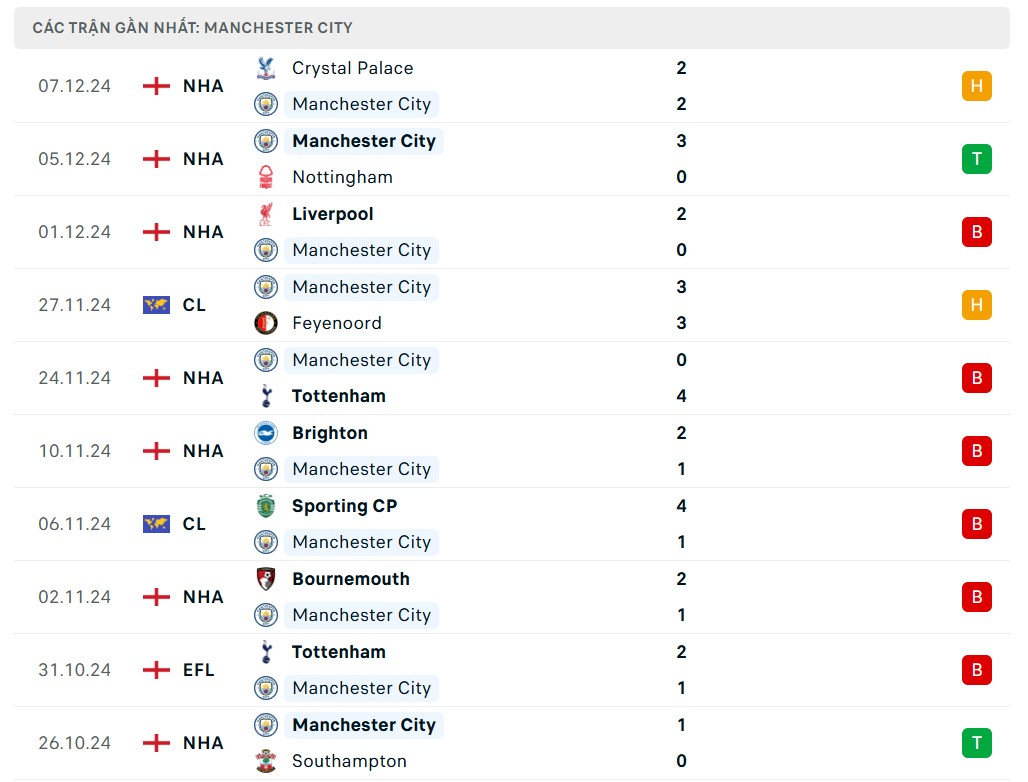Open Tottenham team link in 24.11.24 match

pyautogui.click(x=338, y=396)
